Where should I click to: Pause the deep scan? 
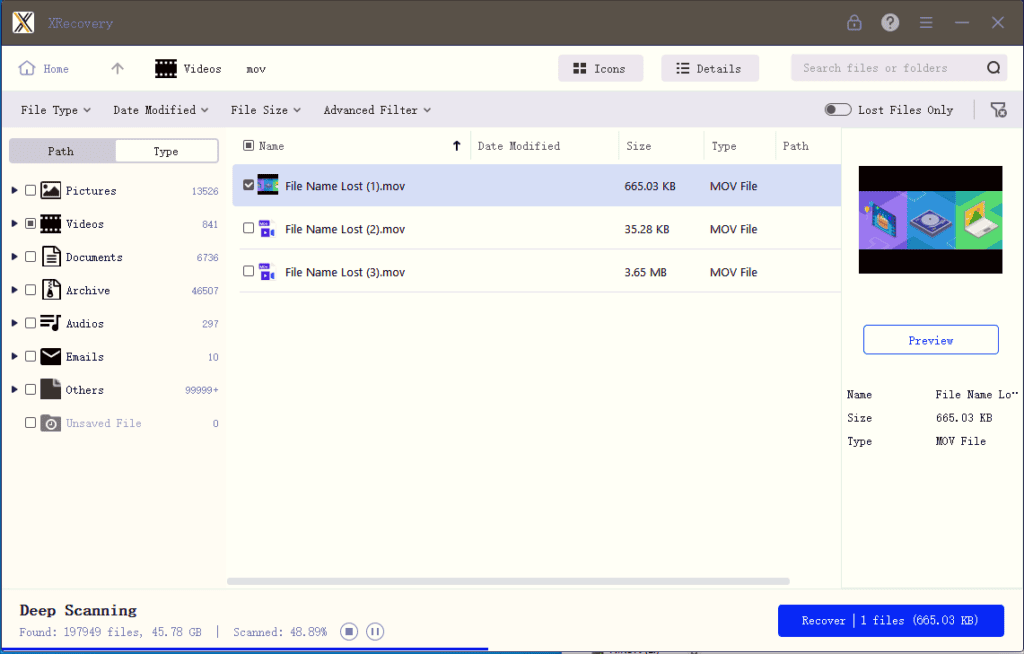[x=375, y=631]
